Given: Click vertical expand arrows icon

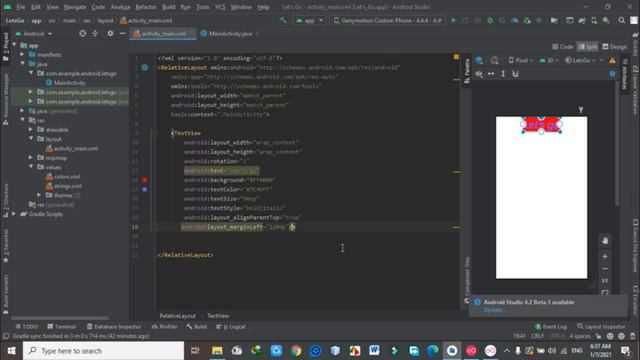Looking at the screenshot, I should point(503,74).
